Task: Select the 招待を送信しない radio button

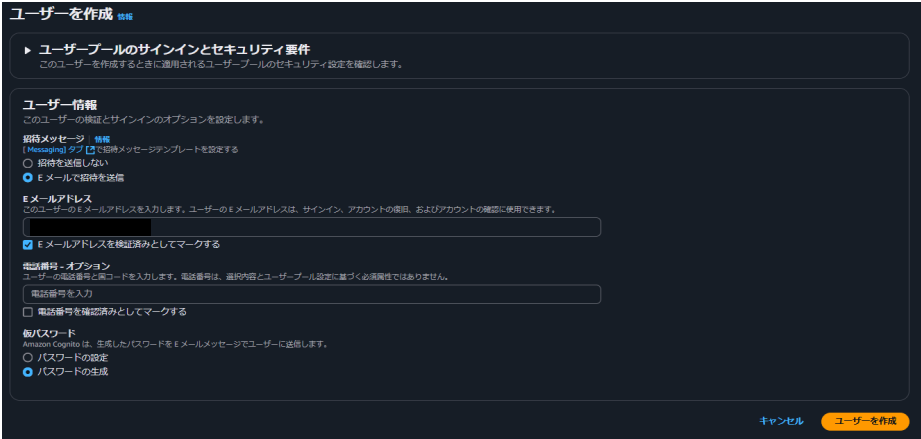Action: click(x=28, y=163)
